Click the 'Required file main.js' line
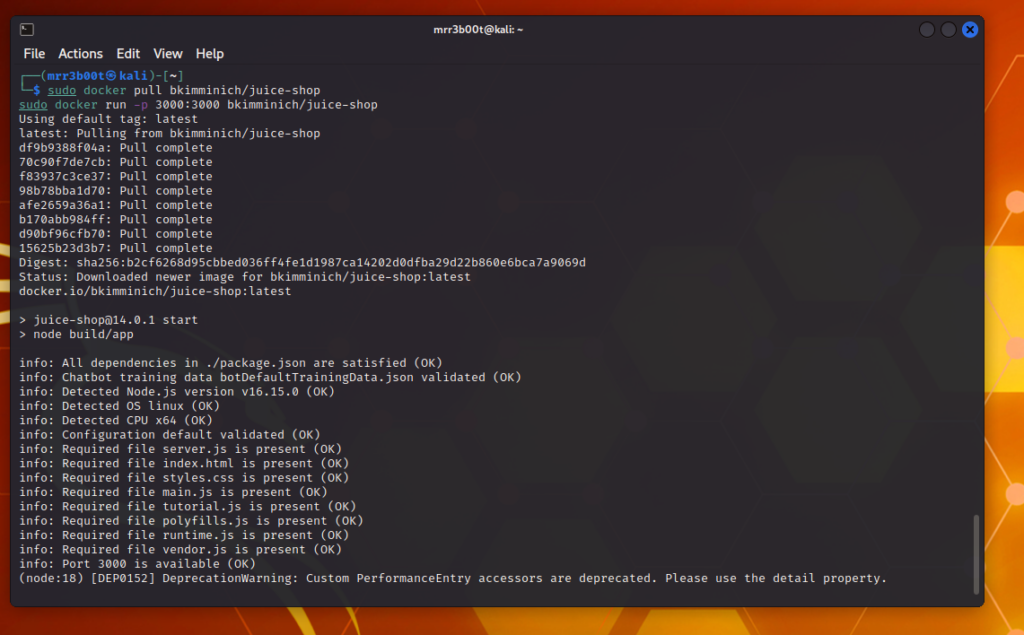Viewport: 1024px width, 635px height. coord(173,493)
